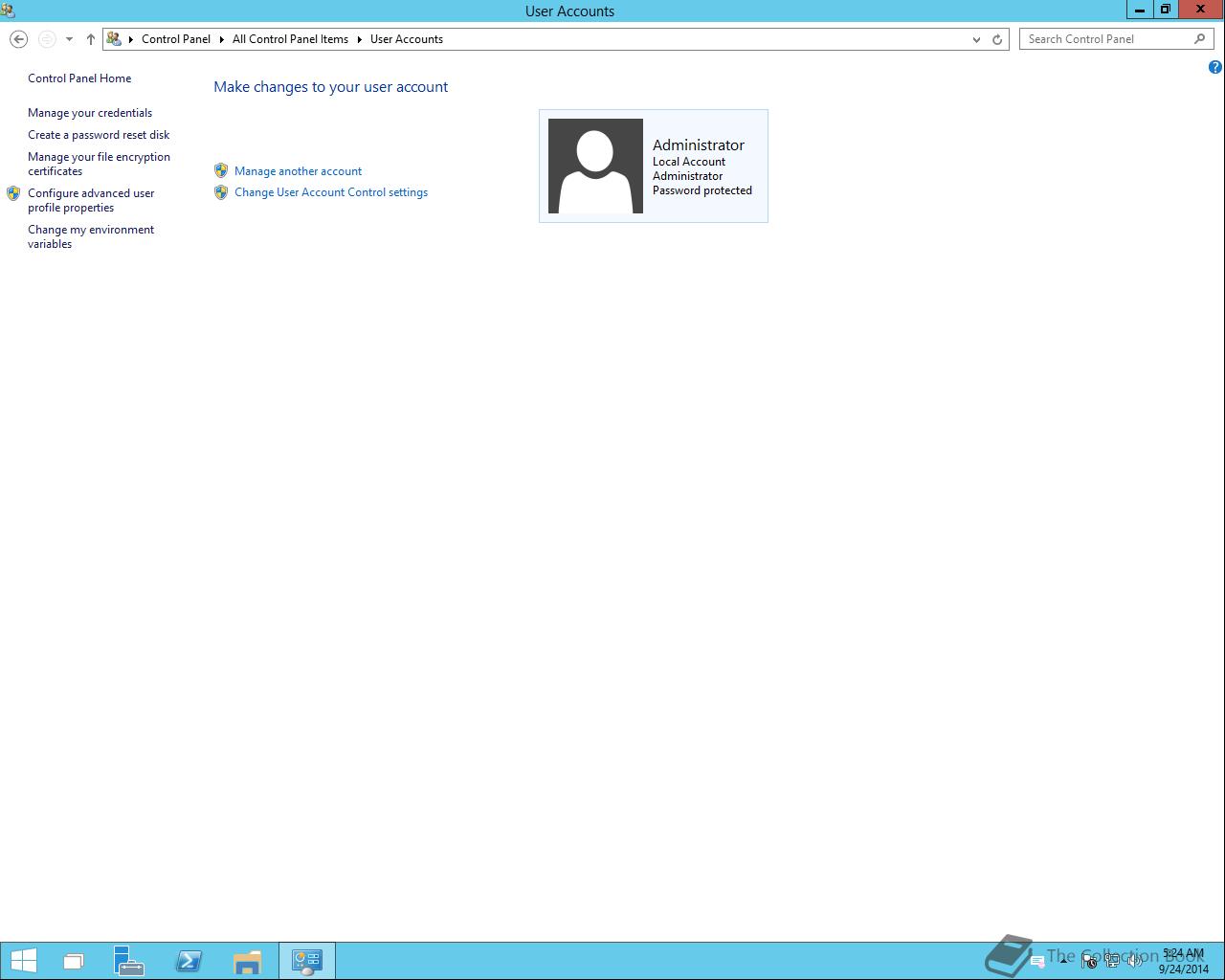Click the User Accounts address bar icon
Viewport: 1225px width, 980px height.
(114, 39)
